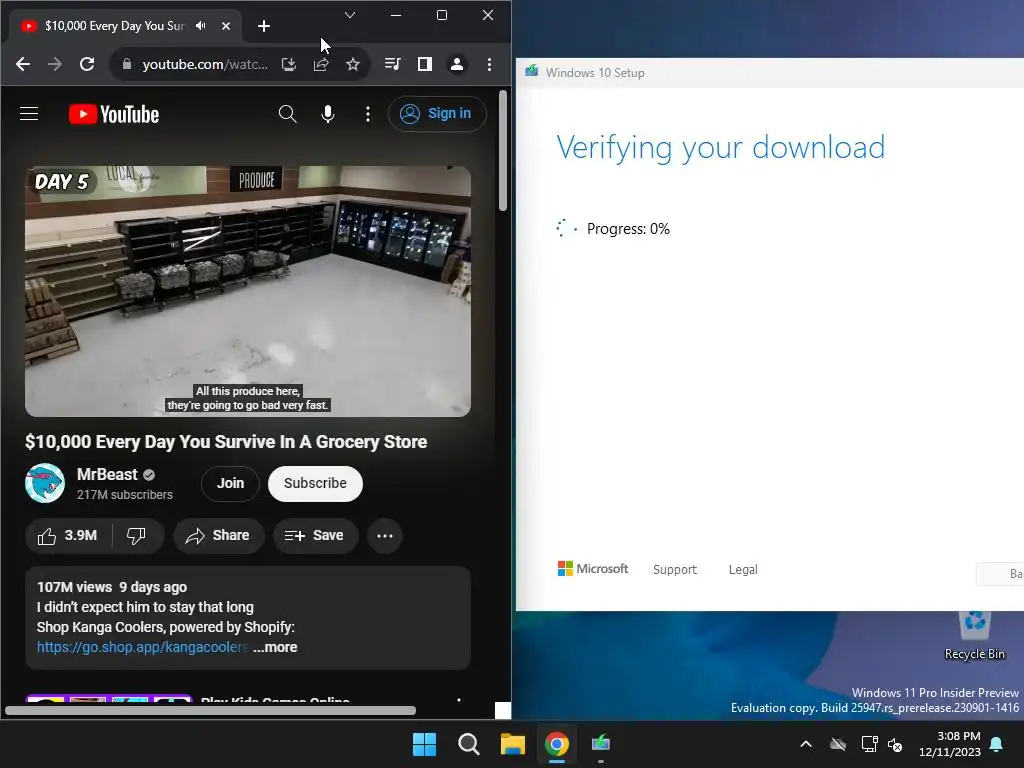
Task: Like the video (3.9M)
Action: [67, 536]
